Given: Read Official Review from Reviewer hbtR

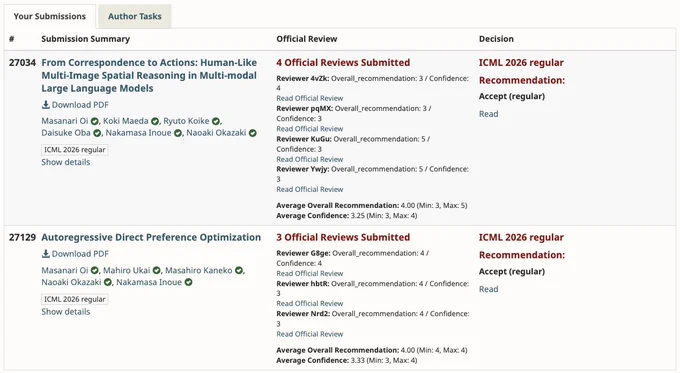Looking at the screenshot, I should (x=310, y=304).
